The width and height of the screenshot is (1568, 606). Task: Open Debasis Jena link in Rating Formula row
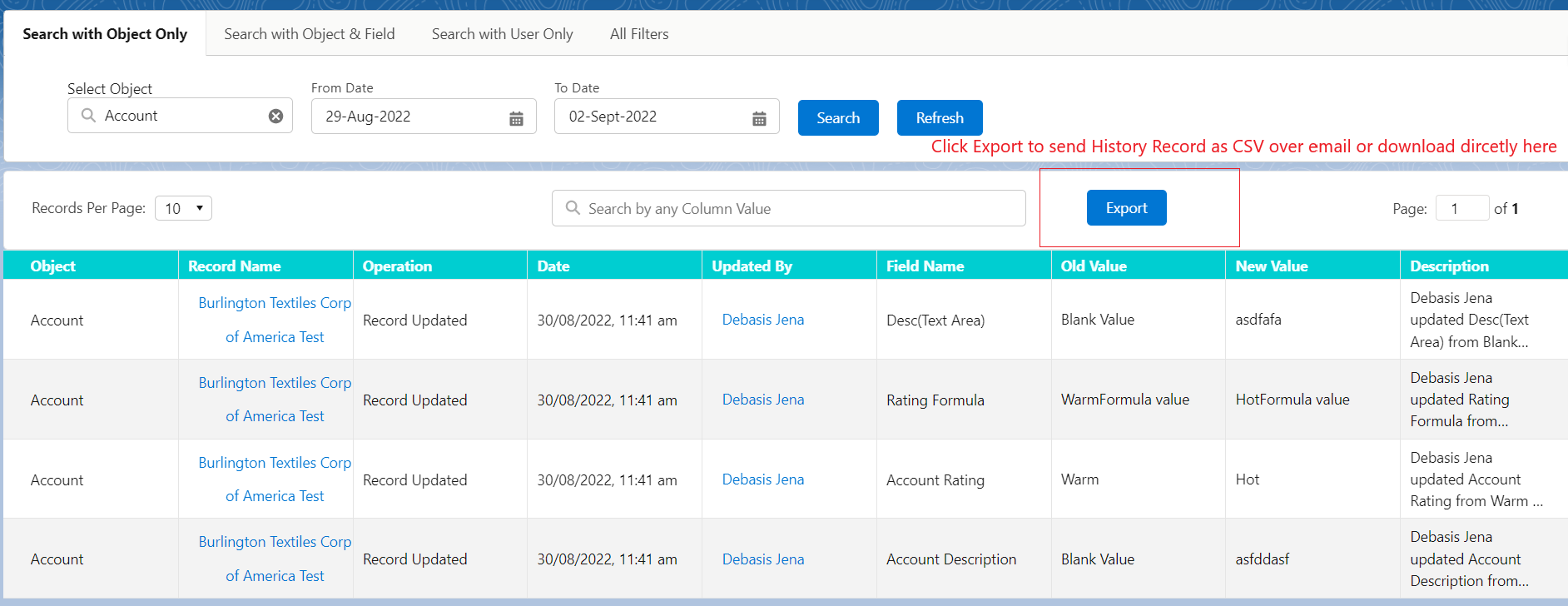[x=762, y=400]
